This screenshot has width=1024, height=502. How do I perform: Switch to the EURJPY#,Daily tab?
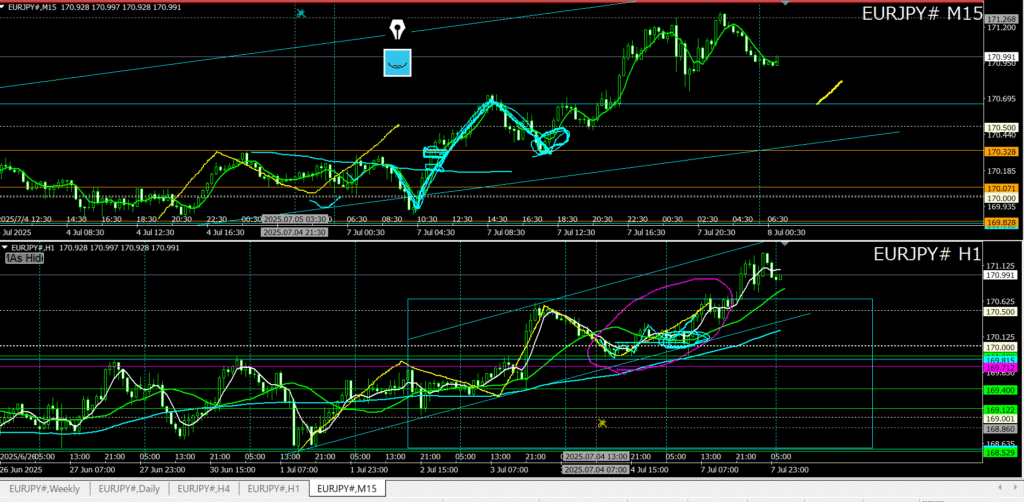tap(130, 489)
